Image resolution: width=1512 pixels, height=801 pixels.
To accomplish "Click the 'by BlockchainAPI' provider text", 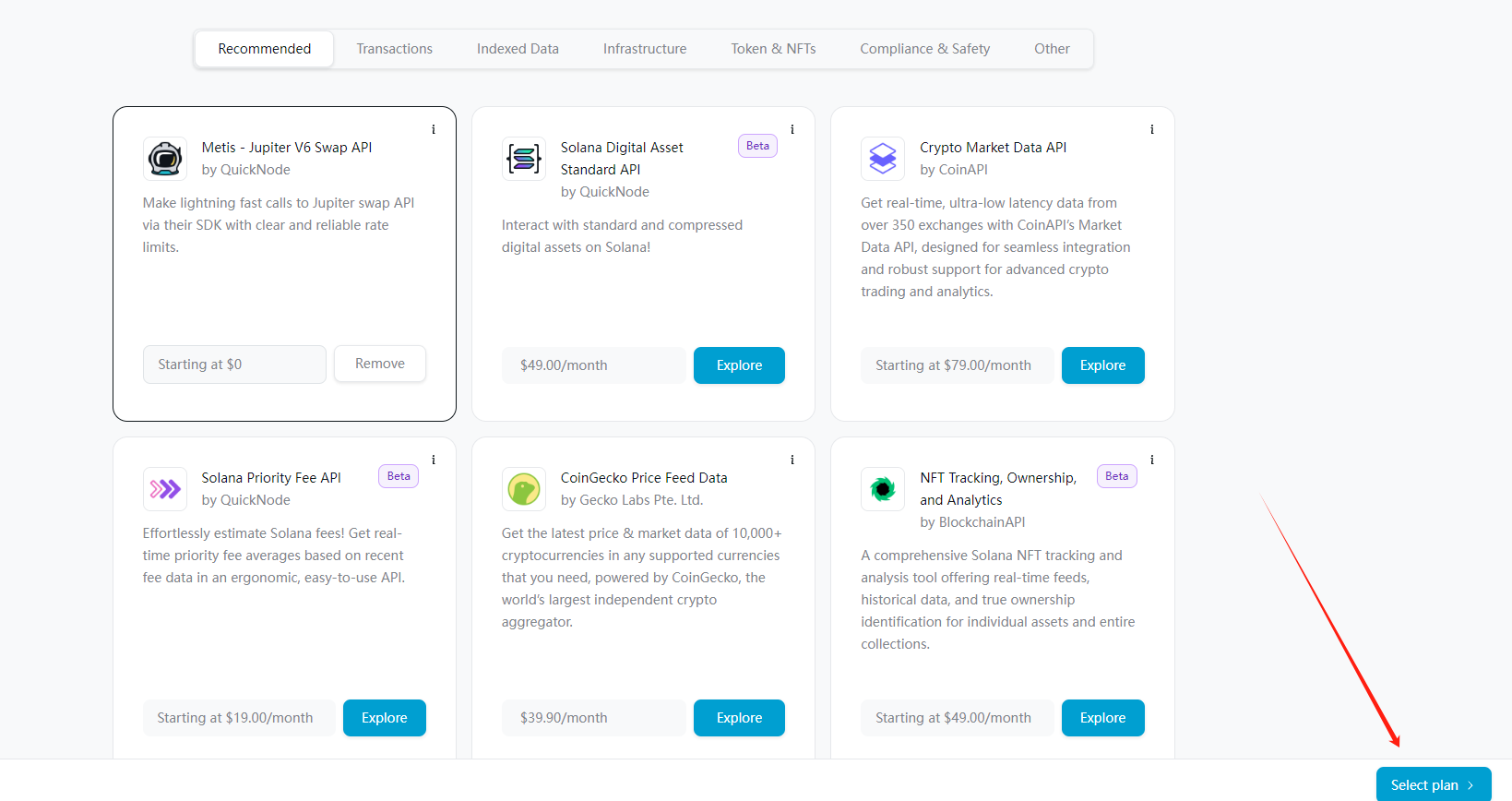I will 972,522.
